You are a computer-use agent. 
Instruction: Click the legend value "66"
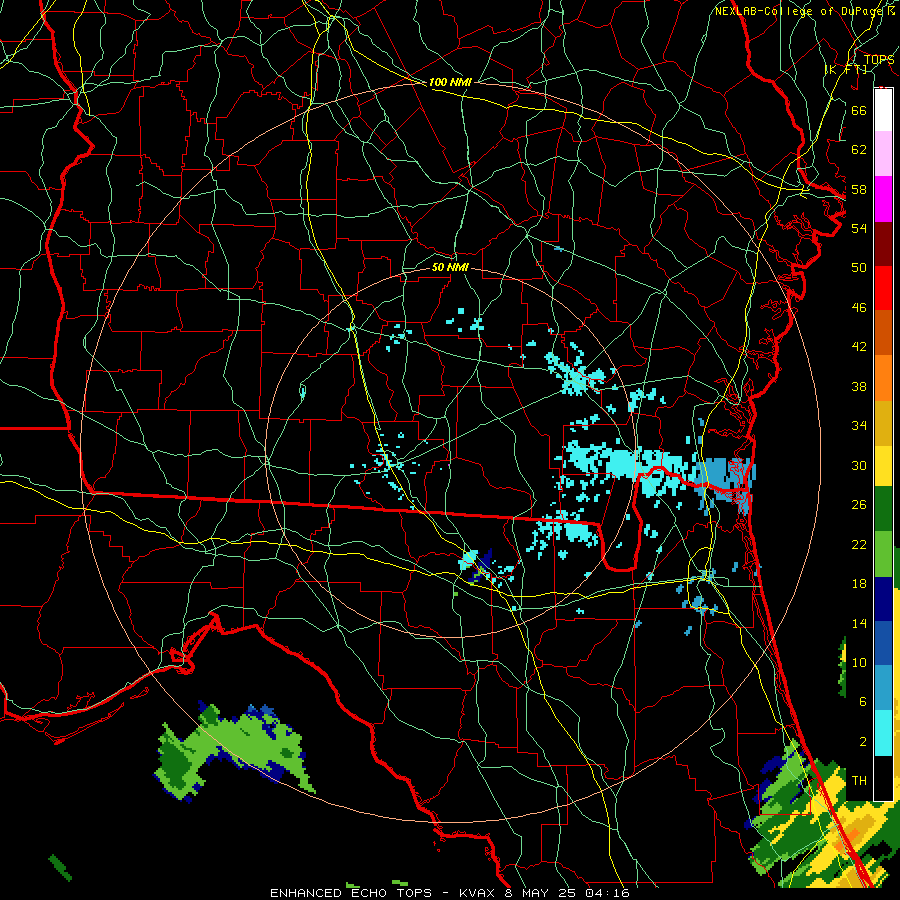tap(859, 110)
